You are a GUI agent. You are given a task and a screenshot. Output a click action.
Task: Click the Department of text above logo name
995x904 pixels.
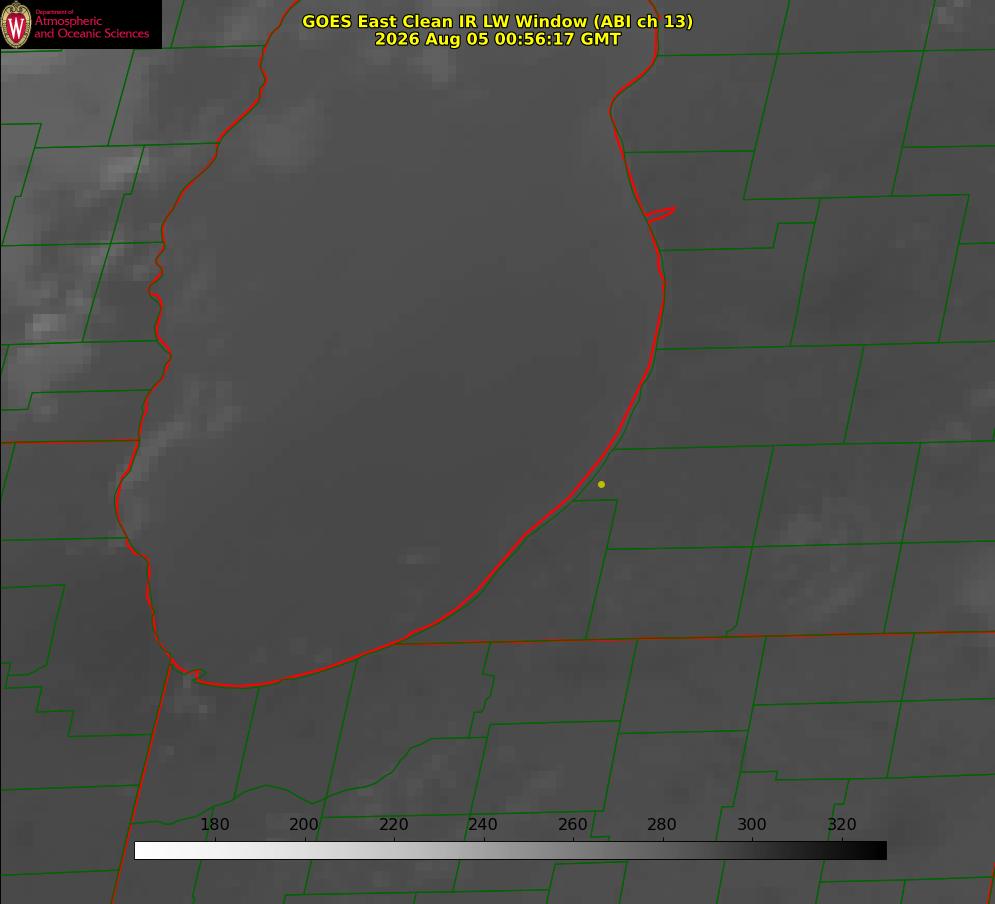(54, 12)
